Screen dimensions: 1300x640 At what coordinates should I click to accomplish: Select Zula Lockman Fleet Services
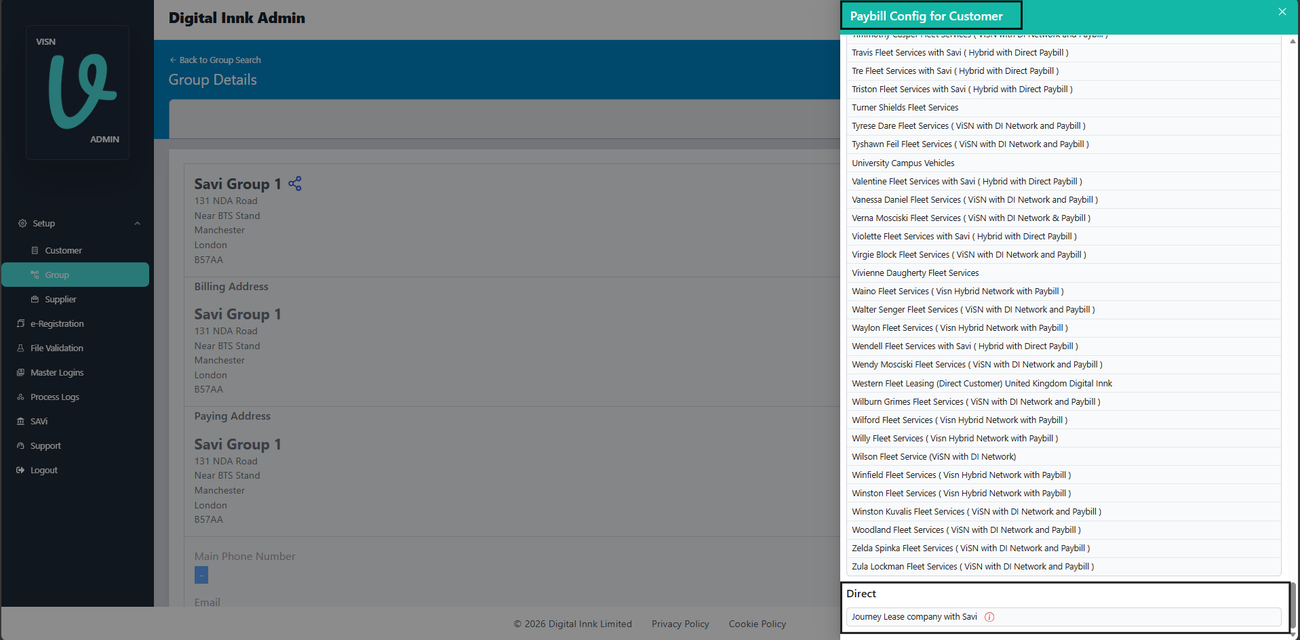(1063, 566)
